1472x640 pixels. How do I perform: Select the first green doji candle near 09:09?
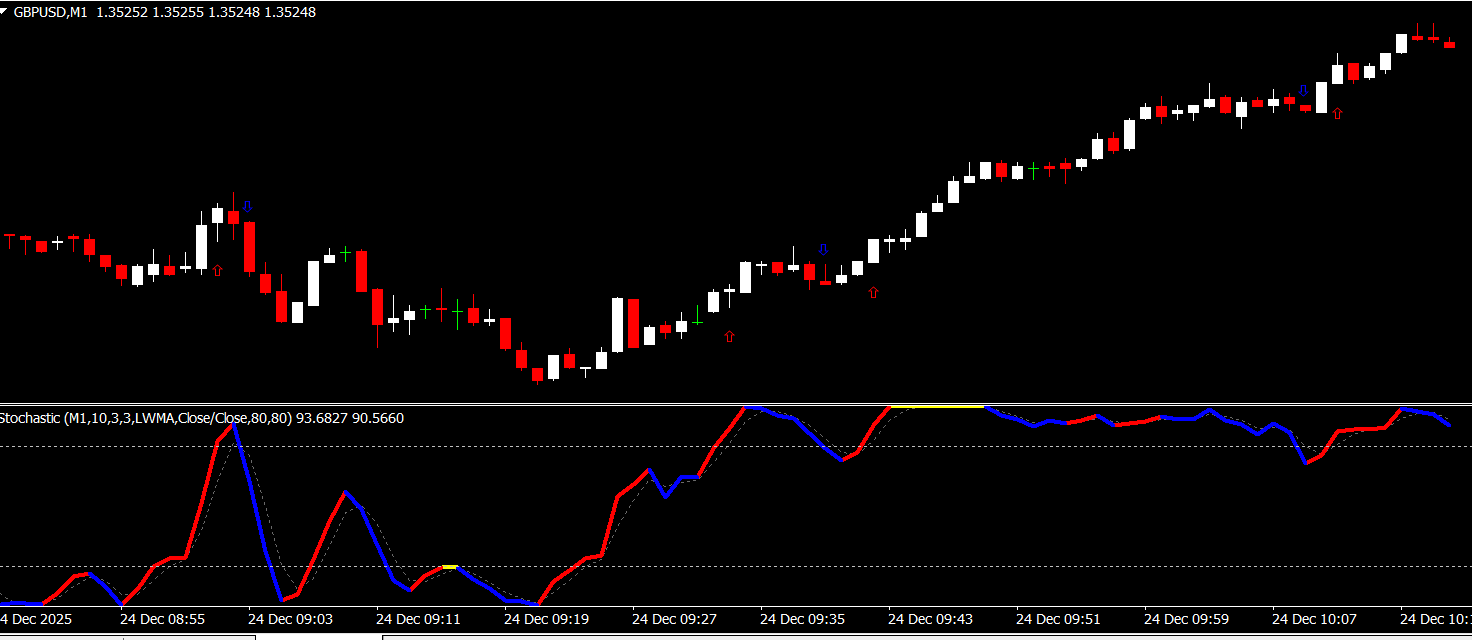pyautogui.click(x=345, y=254)
